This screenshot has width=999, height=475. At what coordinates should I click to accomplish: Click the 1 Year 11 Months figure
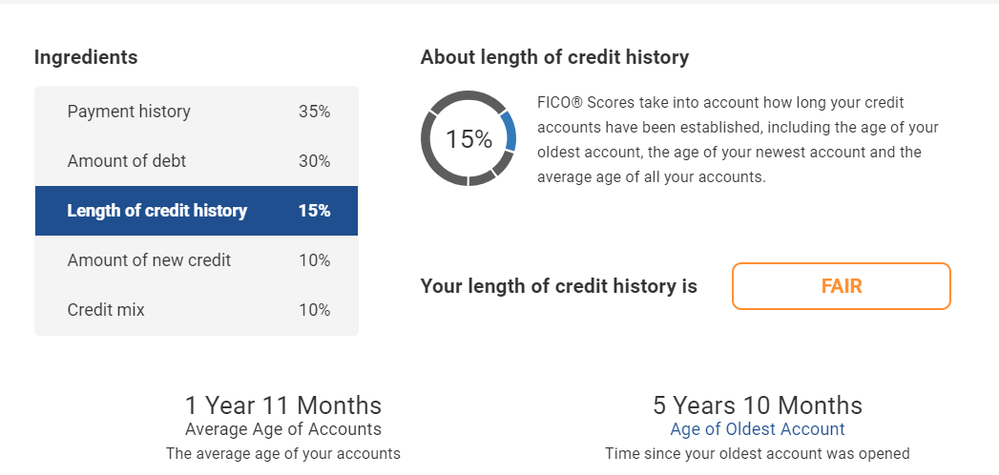click(x=284, y=406)
